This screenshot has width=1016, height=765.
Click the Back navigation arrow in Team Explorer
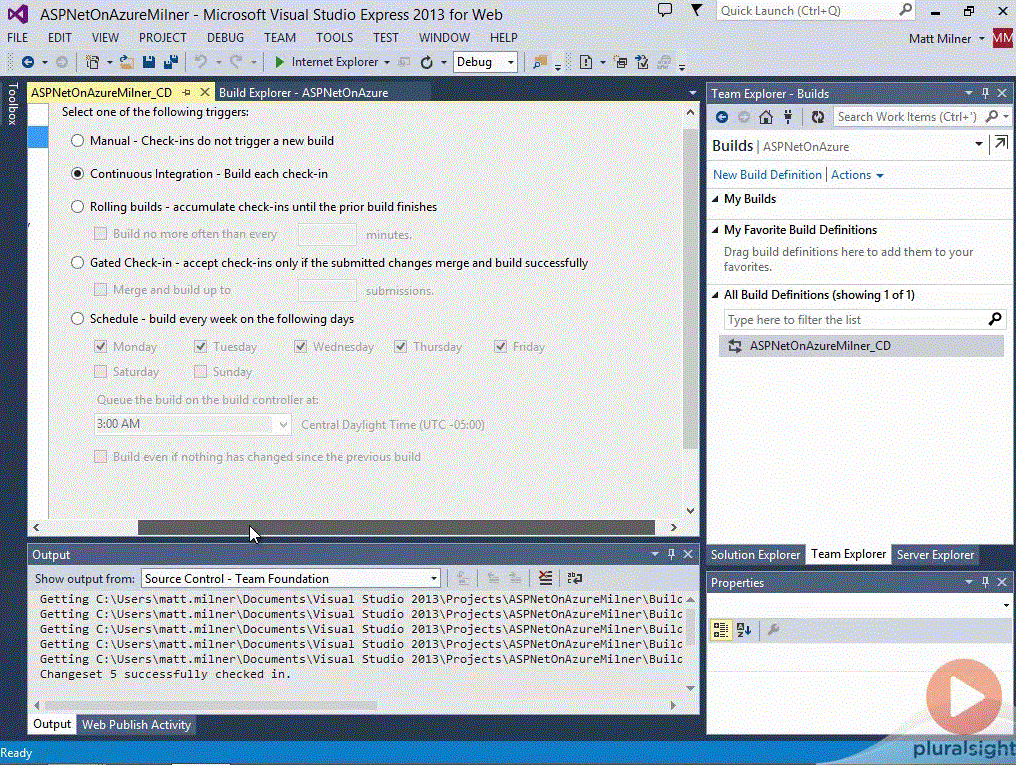pos(721,116)
